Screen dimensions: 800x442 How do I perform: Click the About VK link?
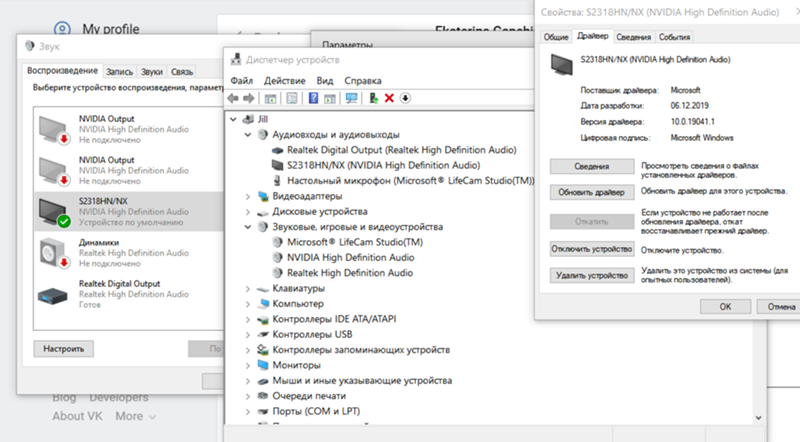tap(77, 416)
